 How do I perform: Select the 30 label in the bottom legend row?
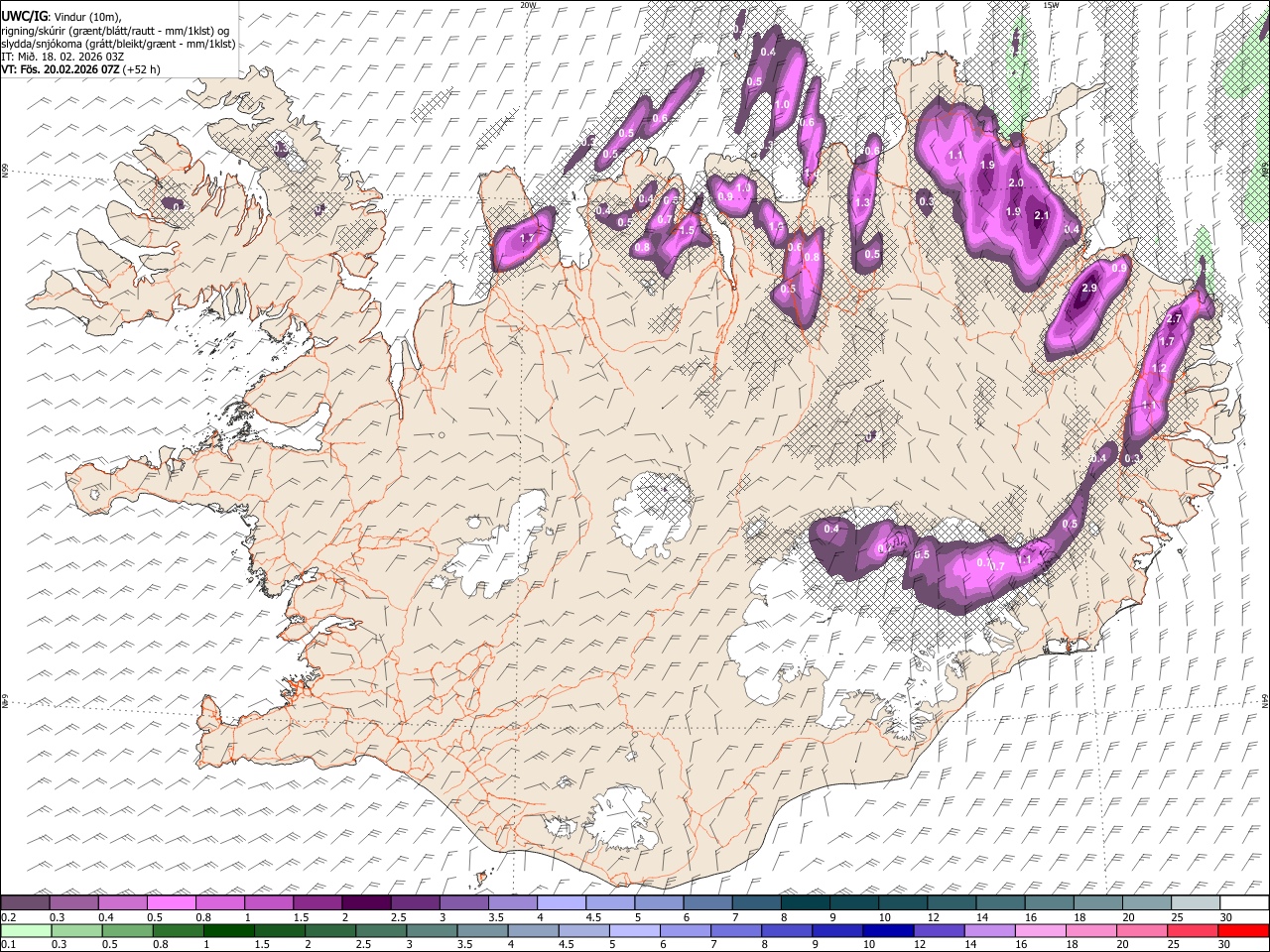(1223, 944)
